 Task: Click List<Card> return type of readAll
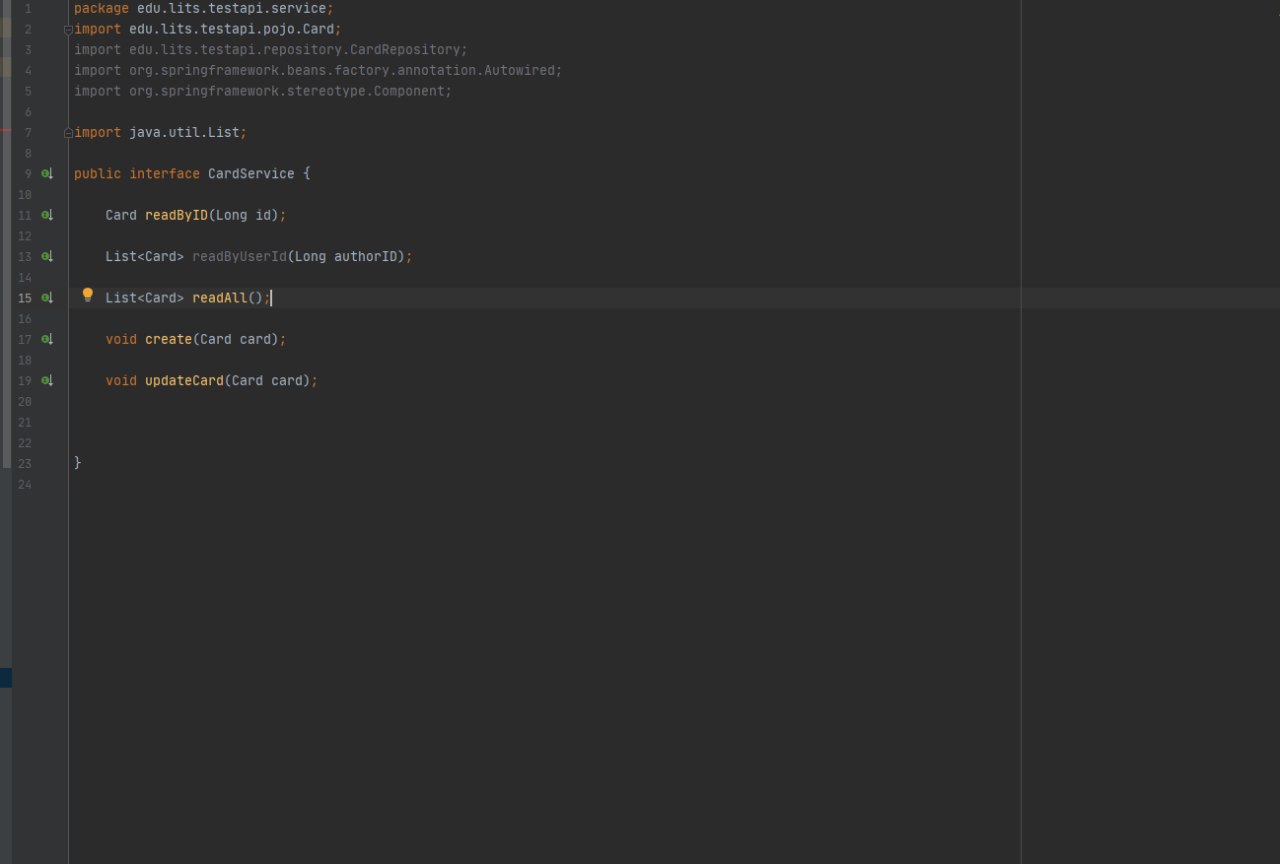(x=145, y=298)
